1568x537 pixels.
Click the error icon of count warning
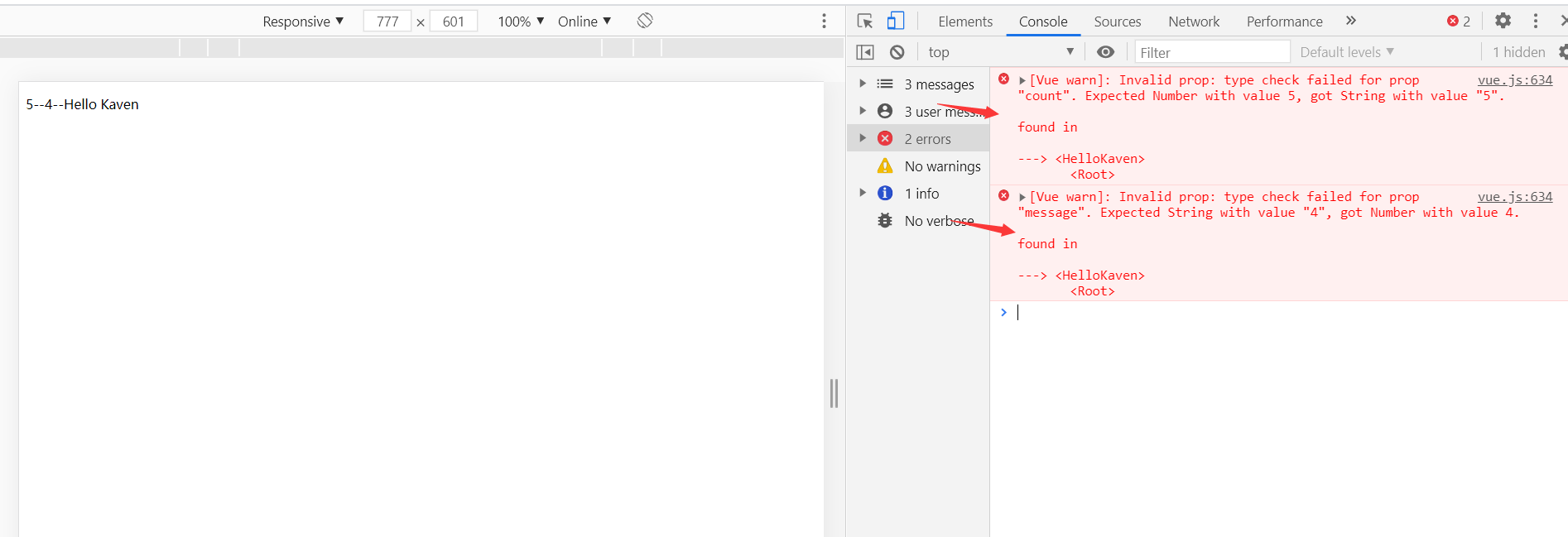click(1003, 79)
